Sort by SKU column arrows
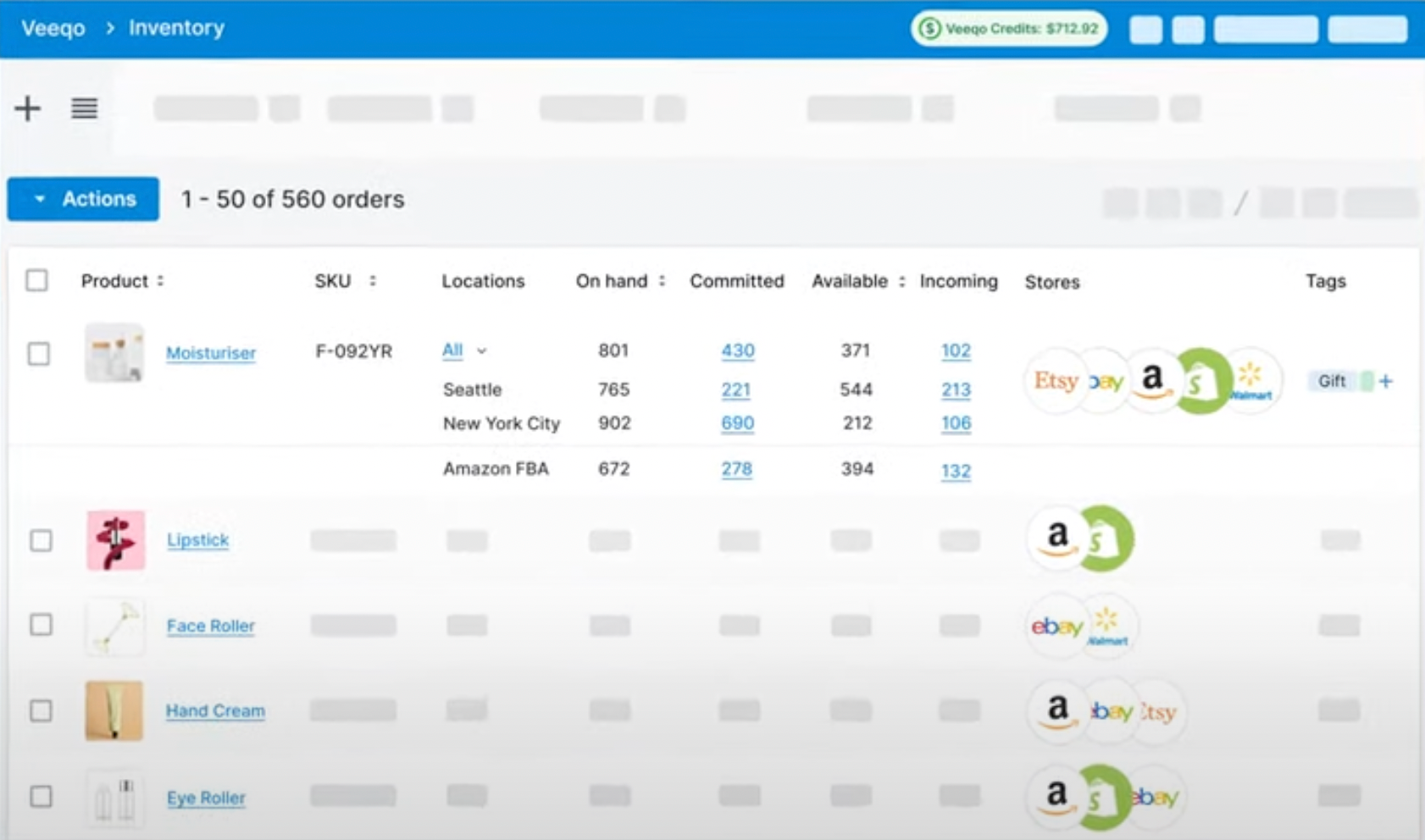 (x=372, y=281)
